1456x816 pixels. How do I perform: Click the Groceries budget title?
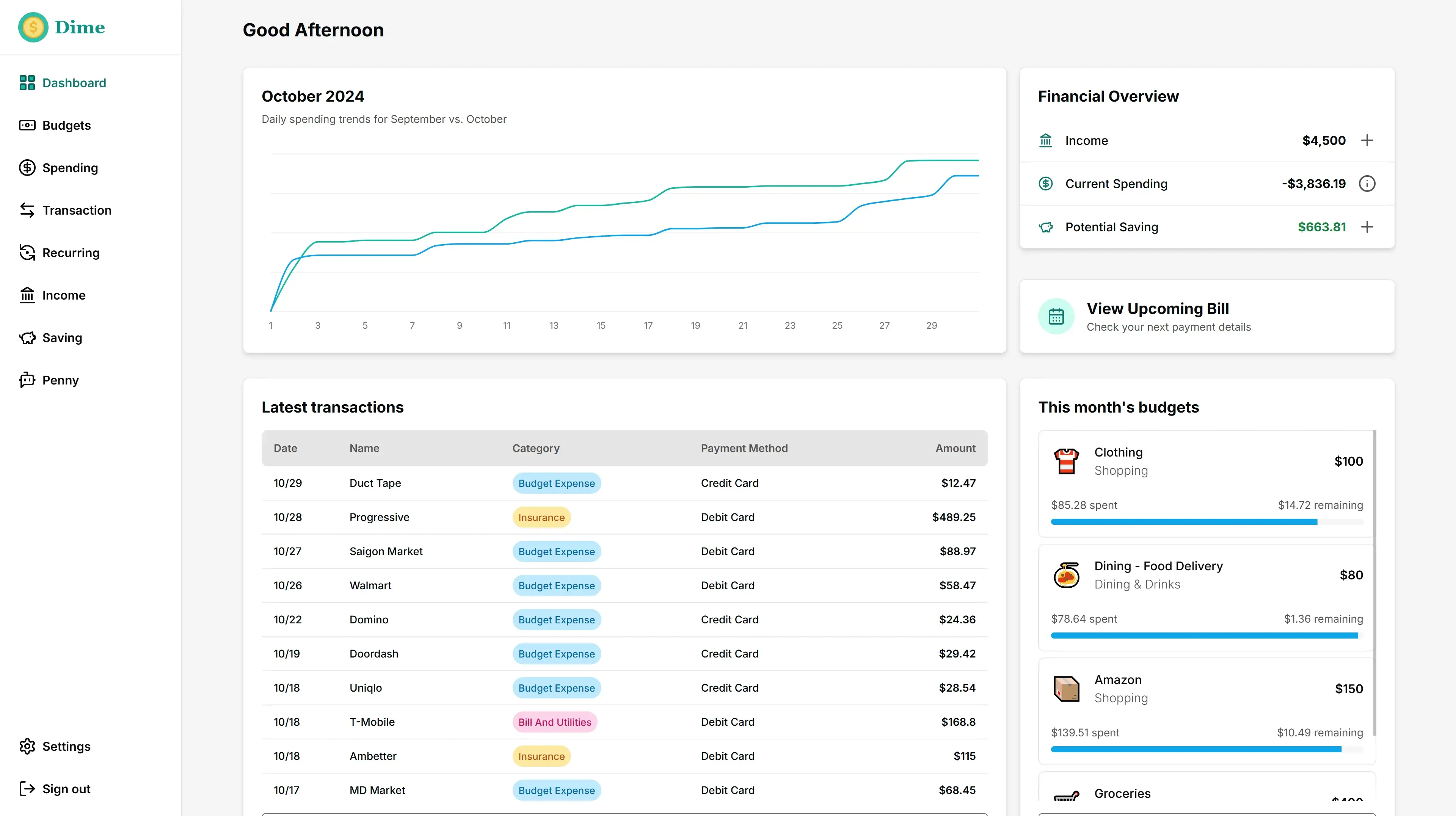tap(1122, 793)
